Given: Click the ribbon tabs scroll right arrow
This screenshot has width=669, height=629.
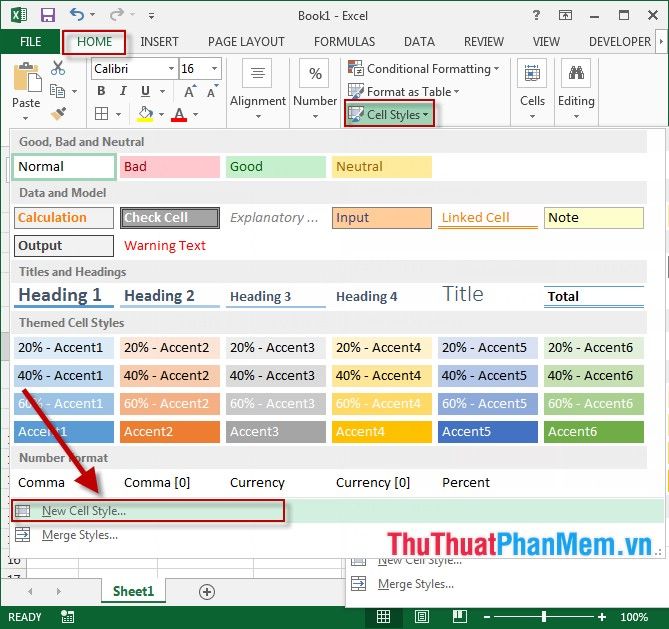Looking at the screenshot, I should pyautogui.click(x=661, y=42).
